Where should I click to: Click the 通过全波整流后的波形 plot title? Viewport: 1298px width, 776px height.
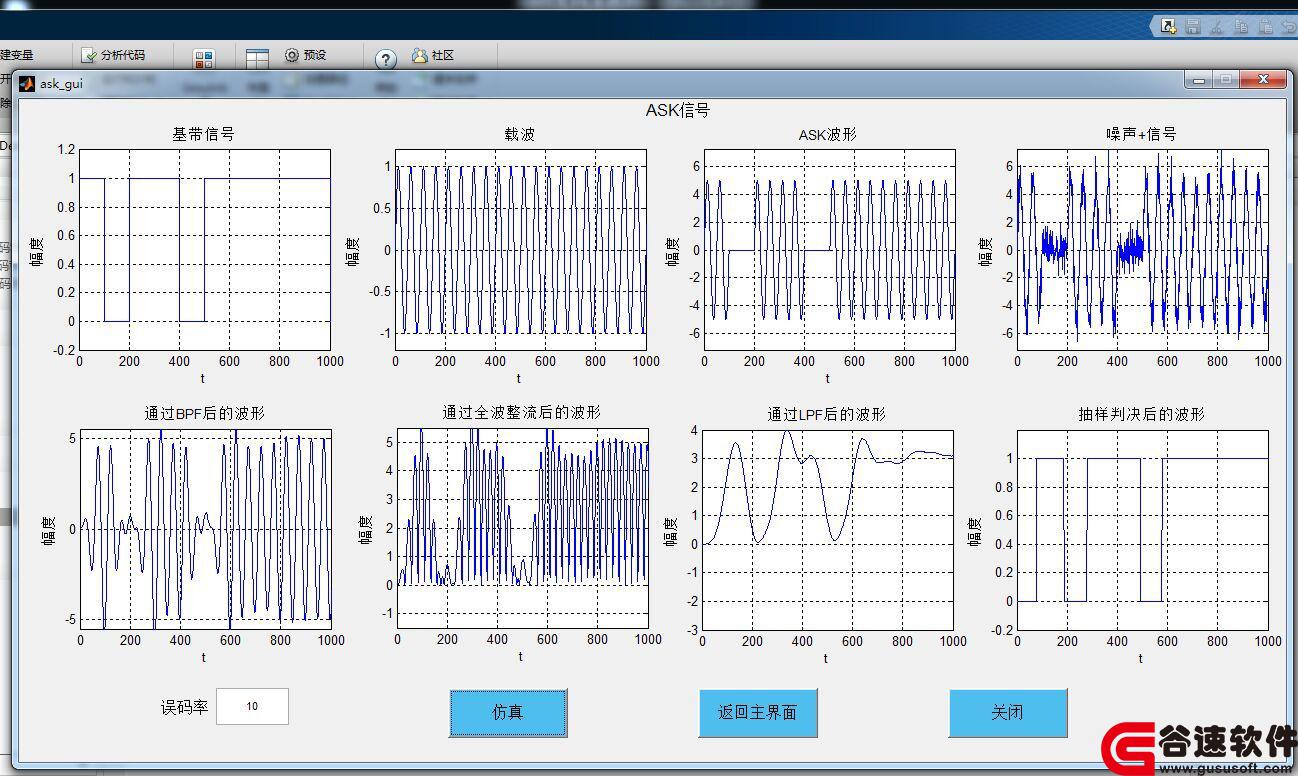click(522, 412)
